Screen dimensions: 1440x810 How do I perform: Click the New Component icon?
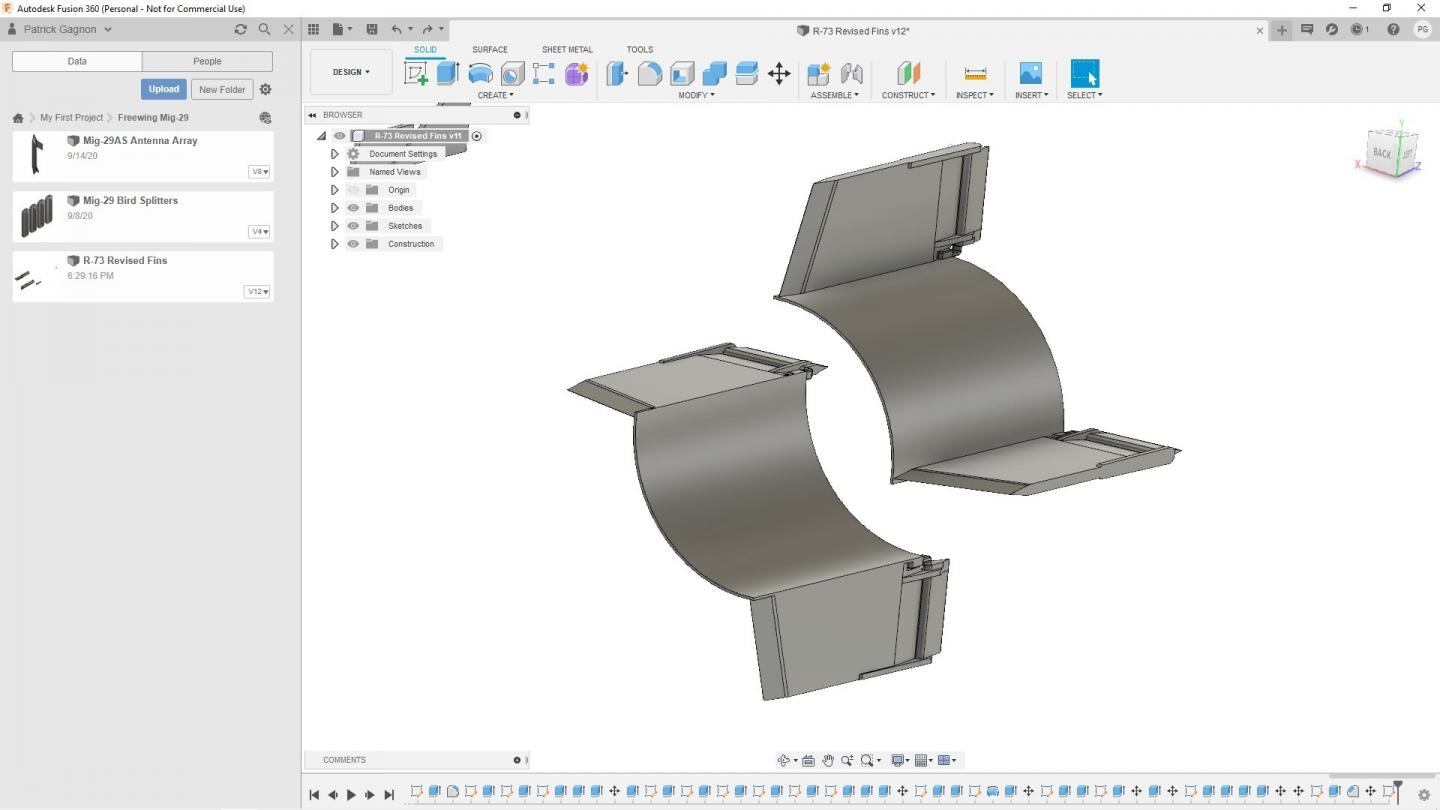(x=818, y=74)
